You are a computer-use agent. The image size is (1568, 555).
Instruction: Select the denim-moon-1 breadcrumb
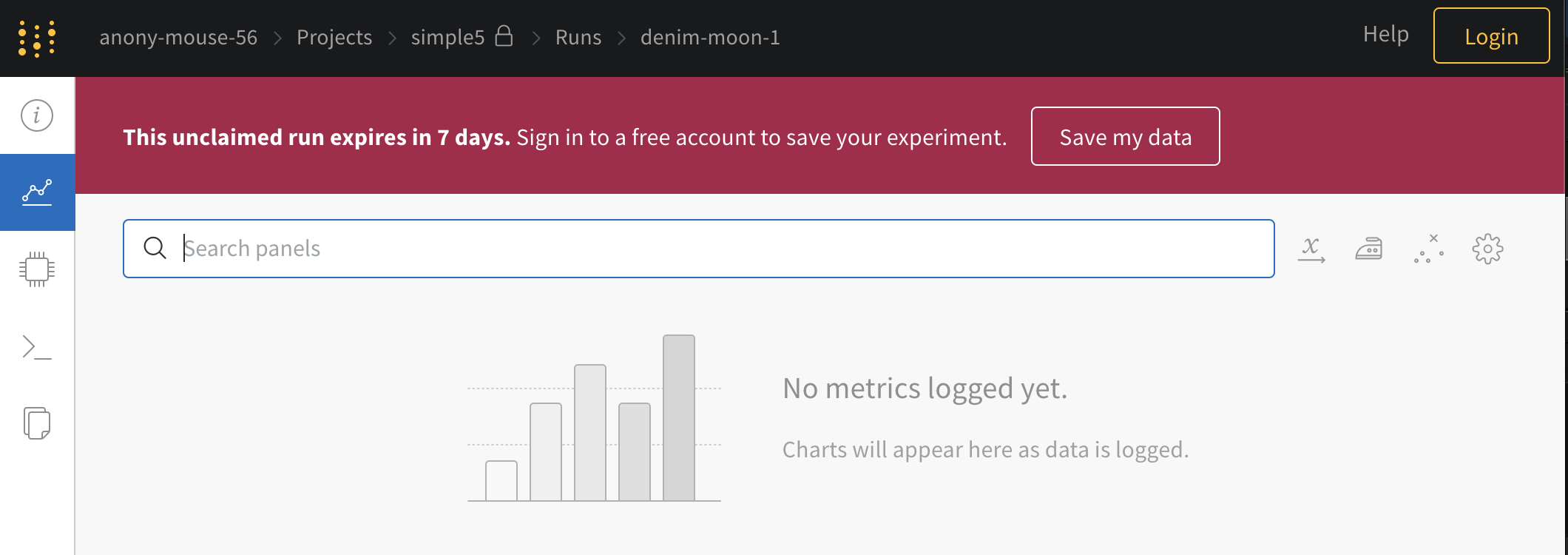point(710,38)
